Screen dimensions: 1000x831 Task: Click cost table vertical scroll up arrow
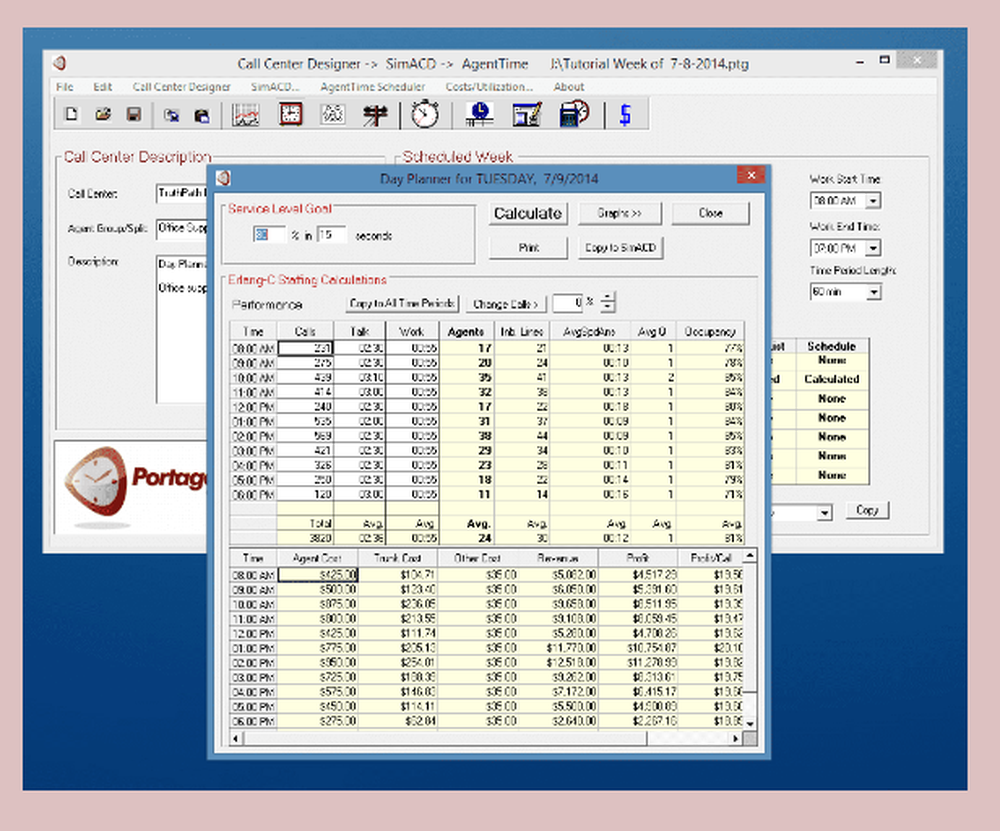[x=750, y=556]
